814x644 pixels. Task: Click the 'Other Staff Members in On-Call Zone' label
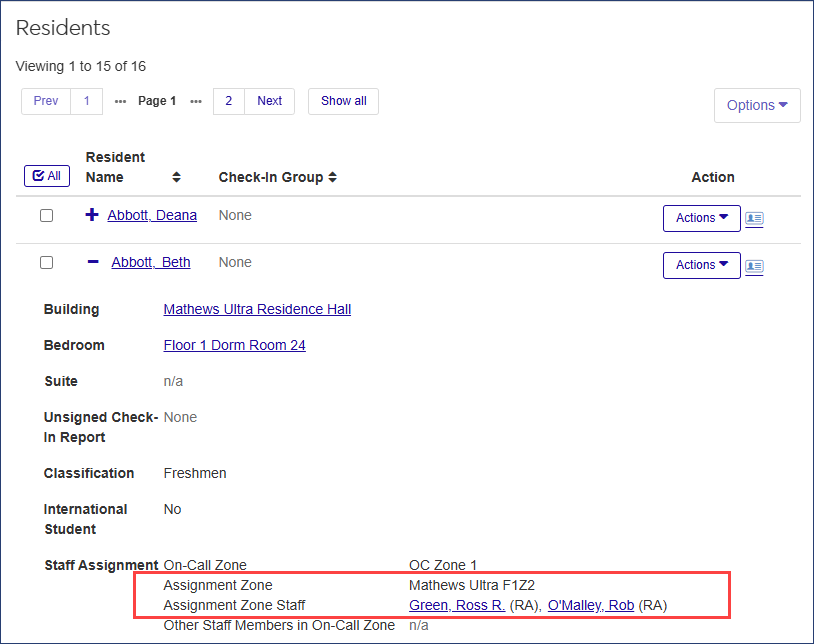coord(279,626)
